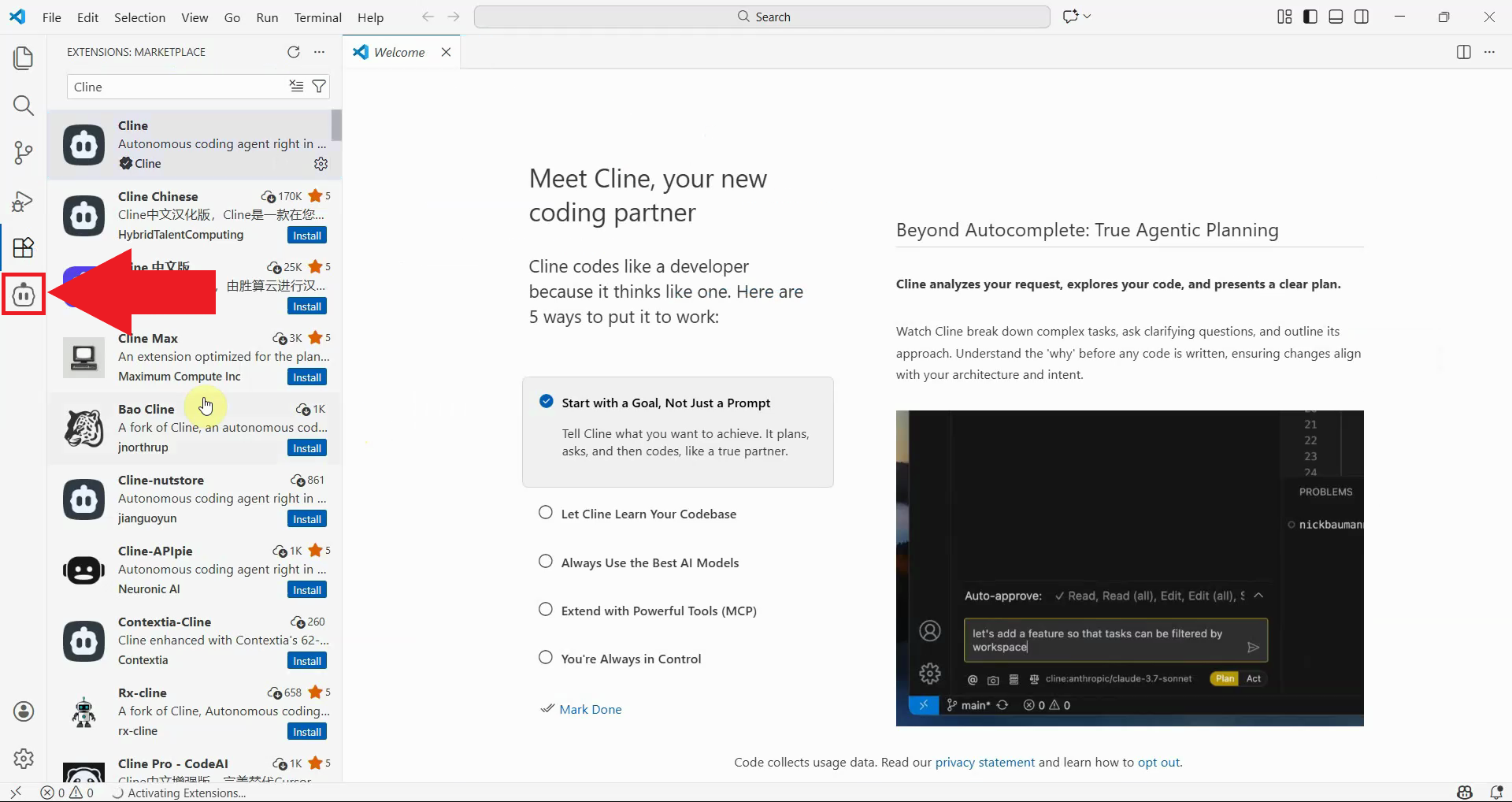
Task: Open the Source Control view
Action: pyautogui.click(x=24, y=153)
